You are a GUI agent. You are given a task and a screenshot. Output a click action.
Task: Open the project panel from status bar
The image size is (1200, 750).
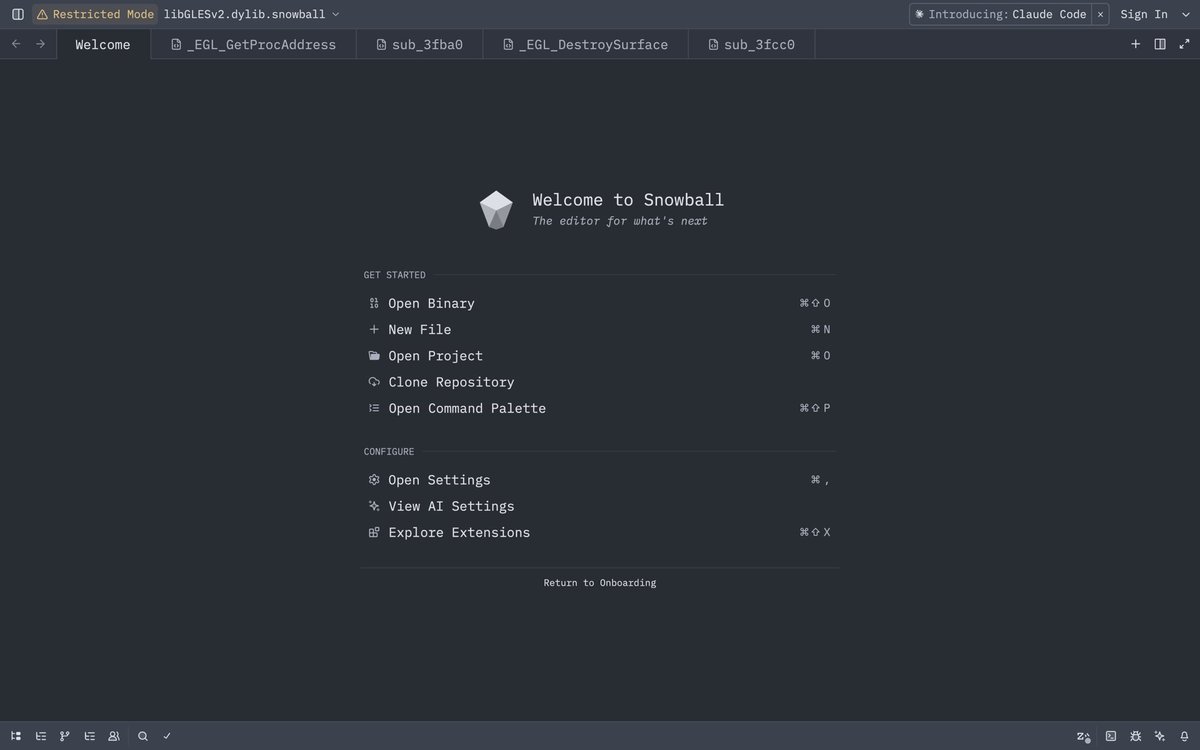(16, 736)
